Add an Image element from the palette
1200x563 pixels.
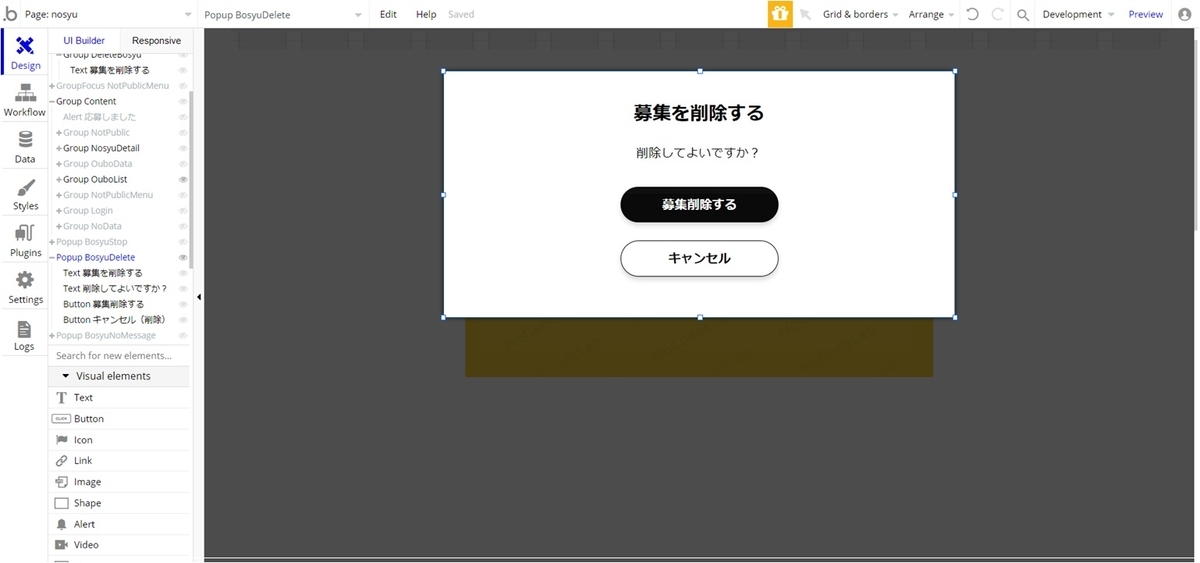(118, 482)
